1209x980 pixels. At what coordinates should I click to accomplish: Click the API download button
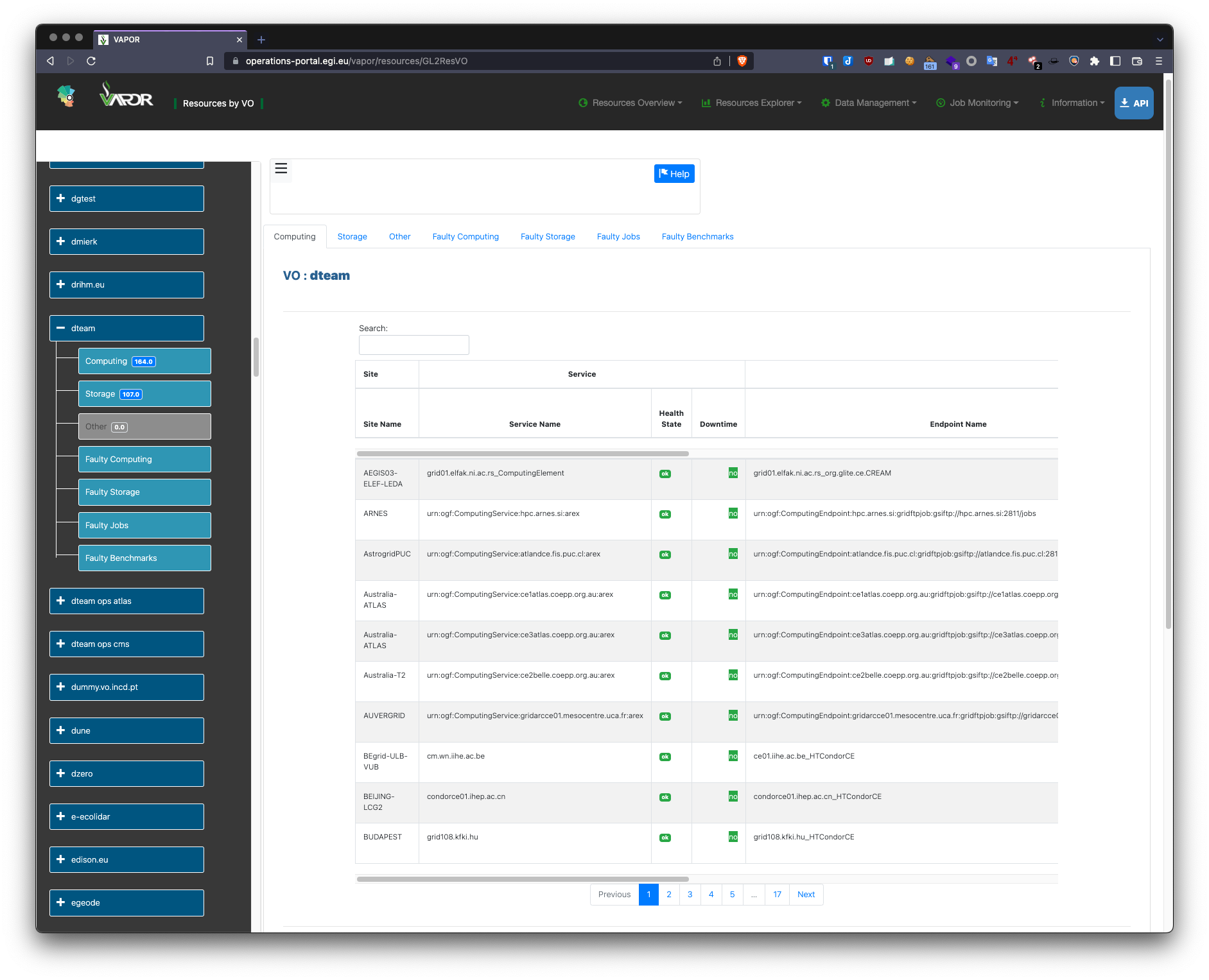pos(1134,103)
